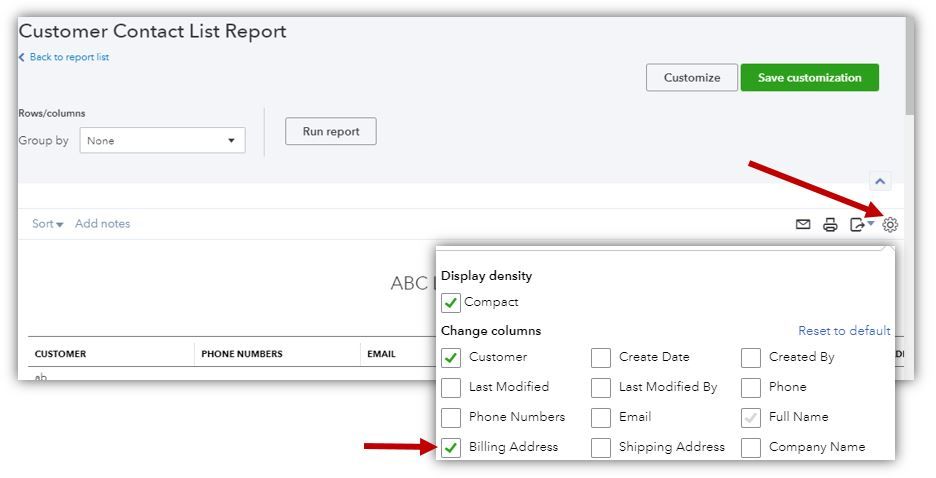Check the Shipping Address column checkbox
The height and width of the screenshot is (478, 936).
[601, 447]
